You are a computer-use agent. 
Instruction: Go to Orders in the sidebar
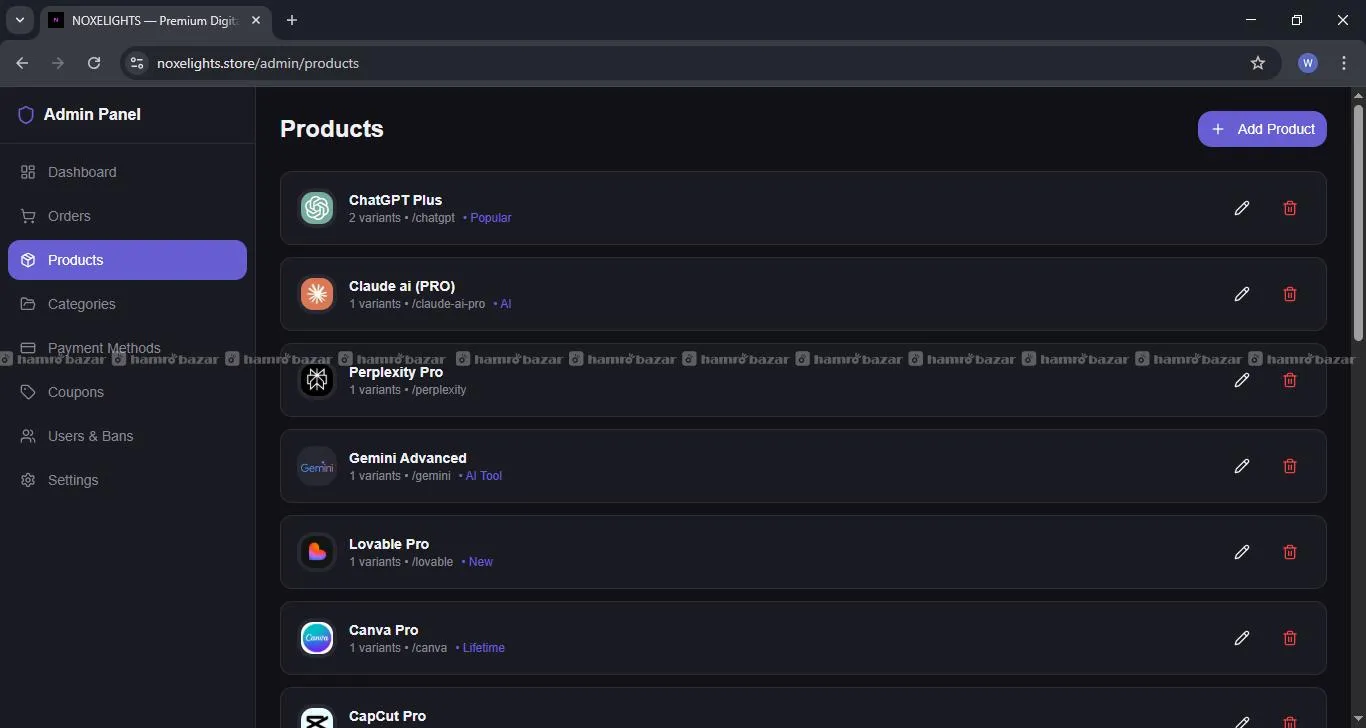pos(69,216)
